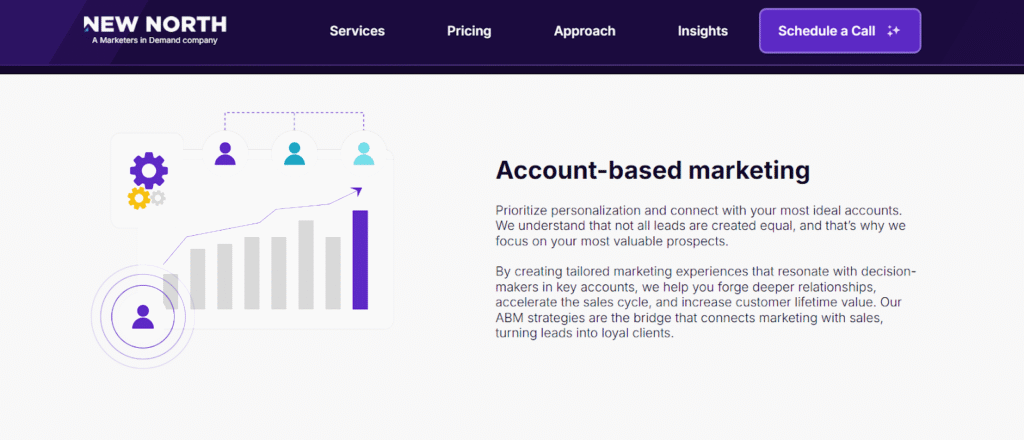This screenshot has height=440, width=1024.
Task: Select the teal person icon at top
Action: pos(294,153)
